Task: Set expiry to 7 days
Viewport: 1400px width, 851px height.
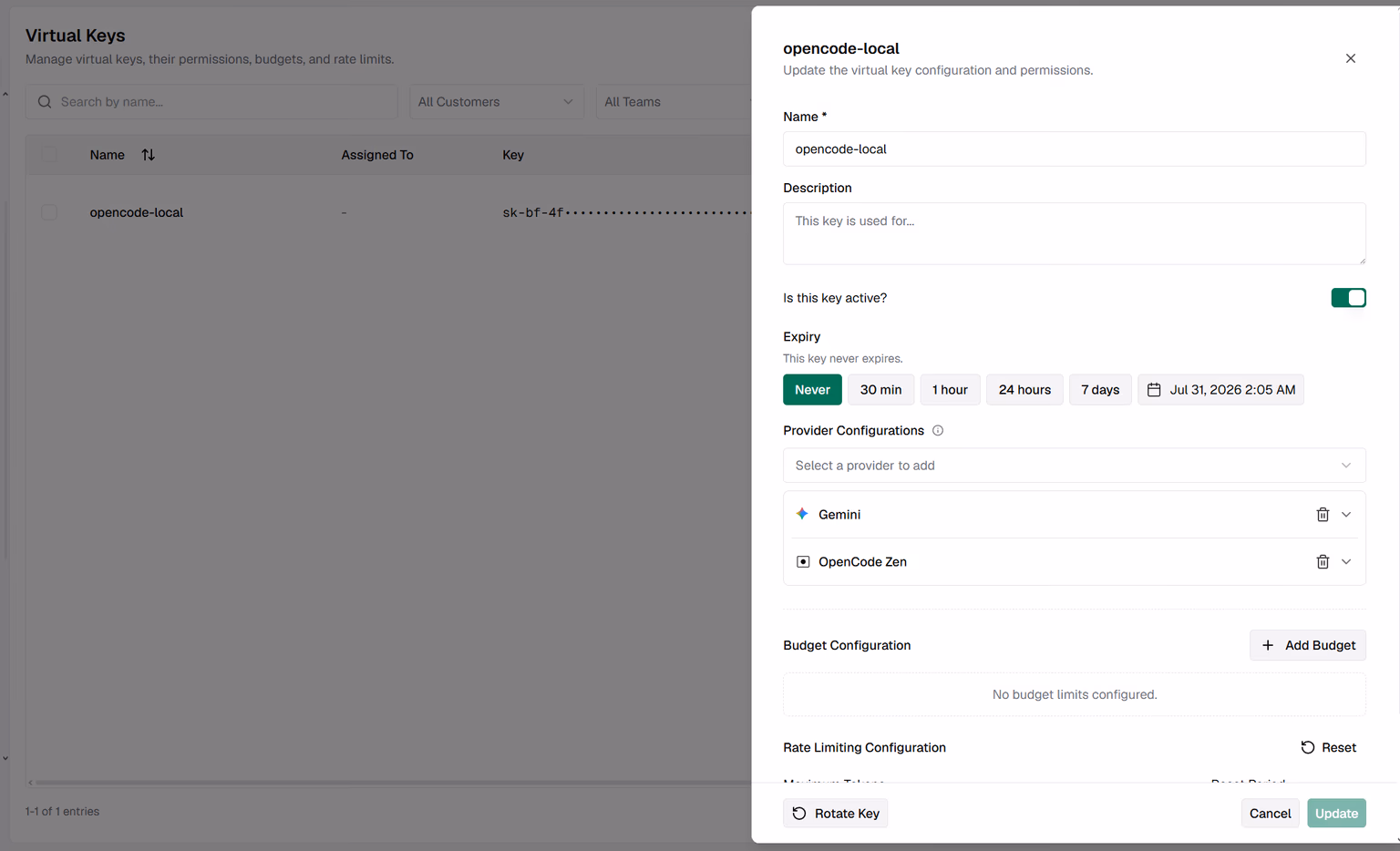Action: pos(1100,390)
